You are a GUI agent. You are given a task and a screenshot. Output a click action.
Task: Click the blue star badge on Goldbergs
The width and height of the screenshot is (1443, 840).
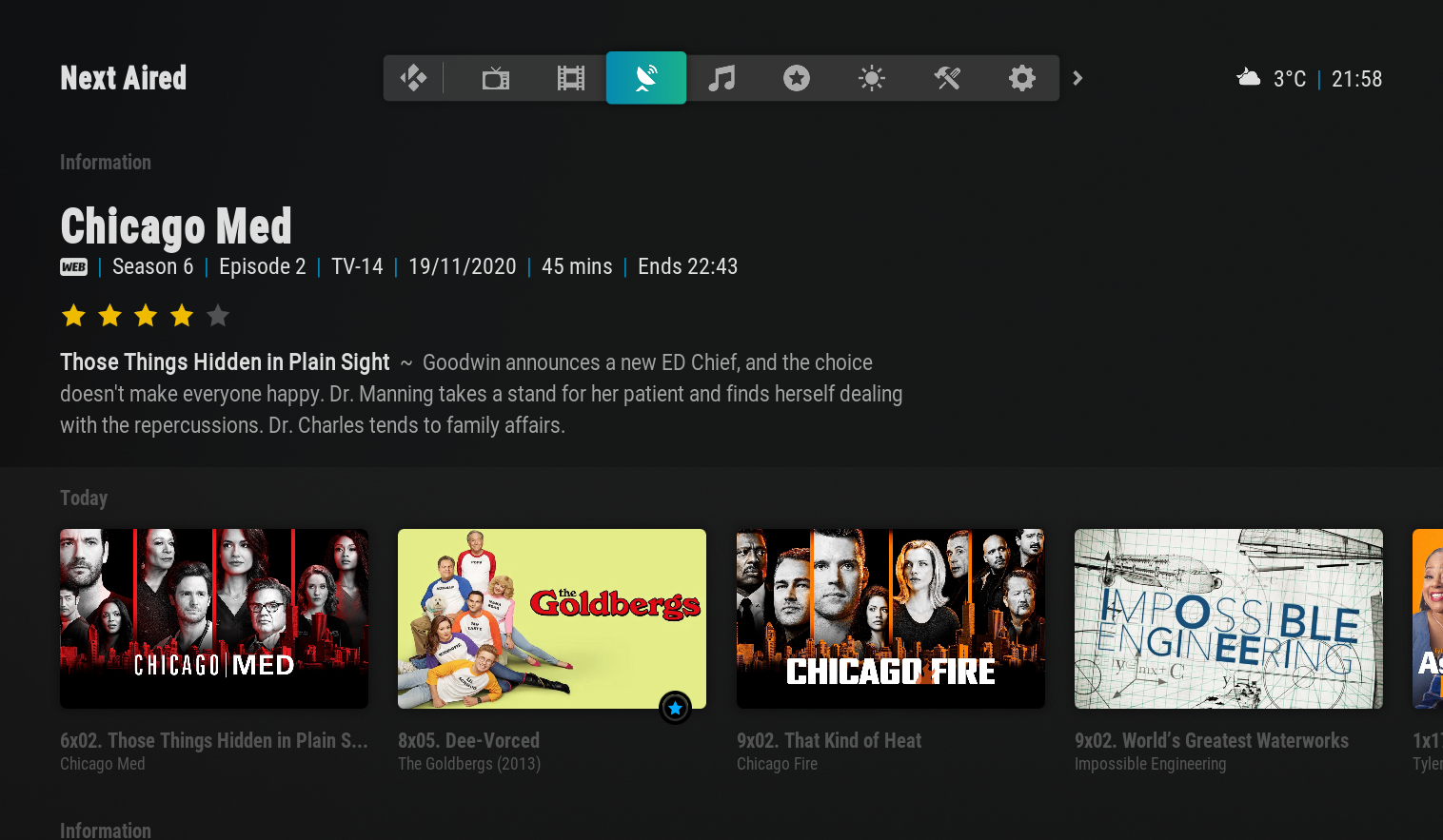point(675,707)
